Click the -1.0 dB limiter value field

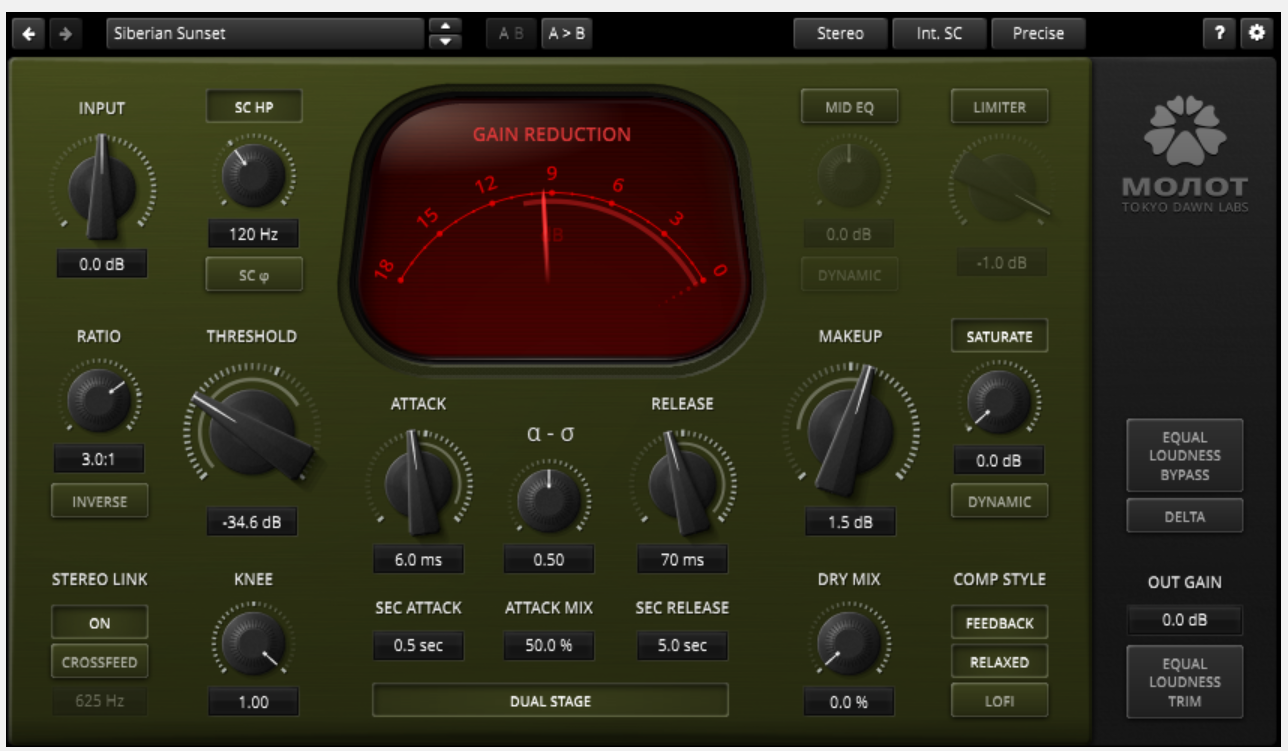1001,263
